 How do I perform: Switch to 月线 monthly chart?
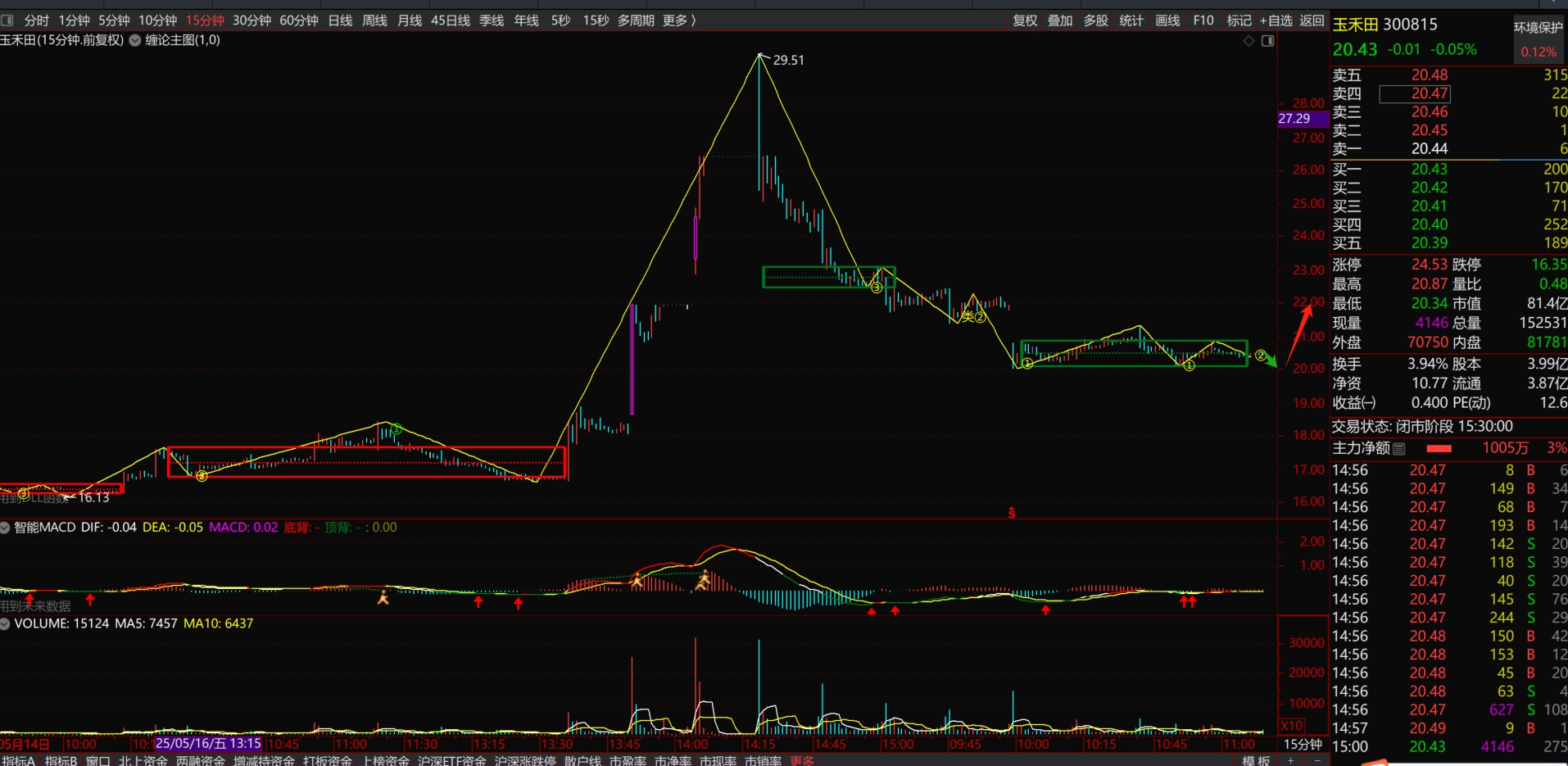tap(410, 20)
